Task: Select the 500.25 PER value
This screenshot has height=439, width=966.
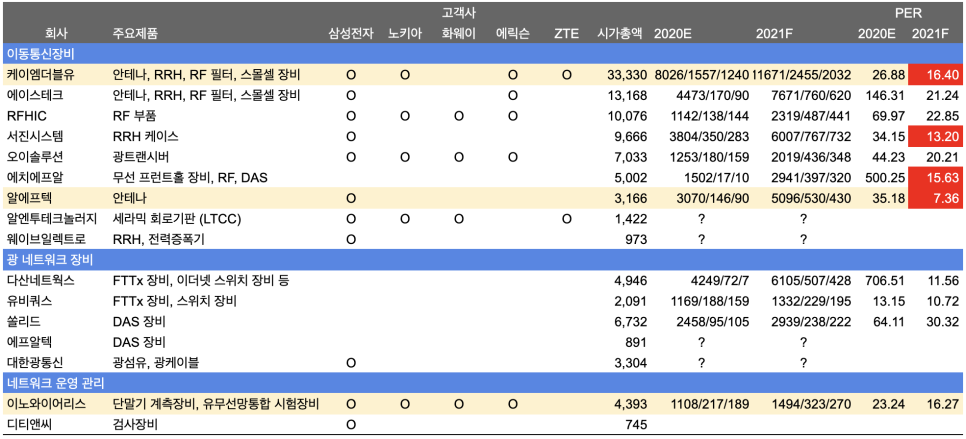Action: click(x=885, y=178)
